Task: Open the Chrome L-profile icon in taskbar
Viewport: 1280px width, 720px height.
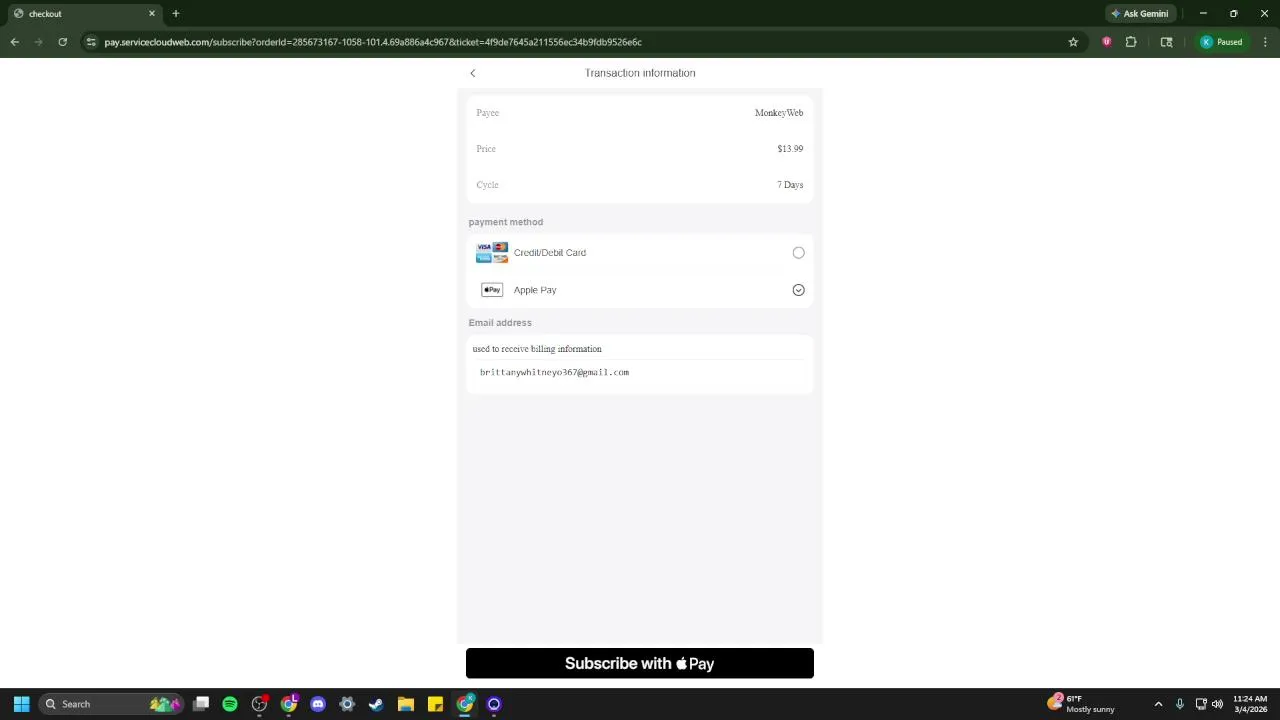Action: point(289,704)
